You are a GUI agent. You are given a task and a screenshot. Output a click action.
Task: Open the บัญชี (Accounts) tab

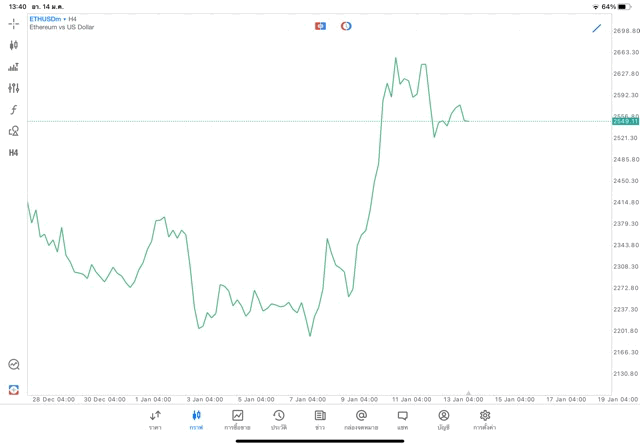443,420
